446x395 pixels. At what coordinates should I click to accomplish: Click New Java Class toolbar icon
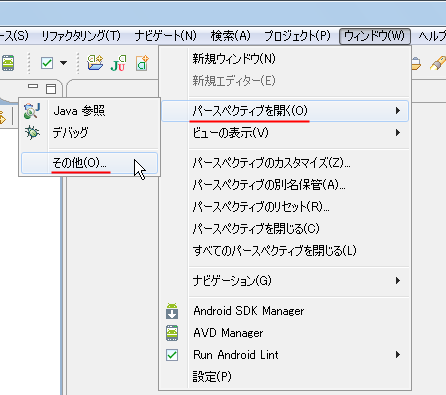tap(142, 63)
